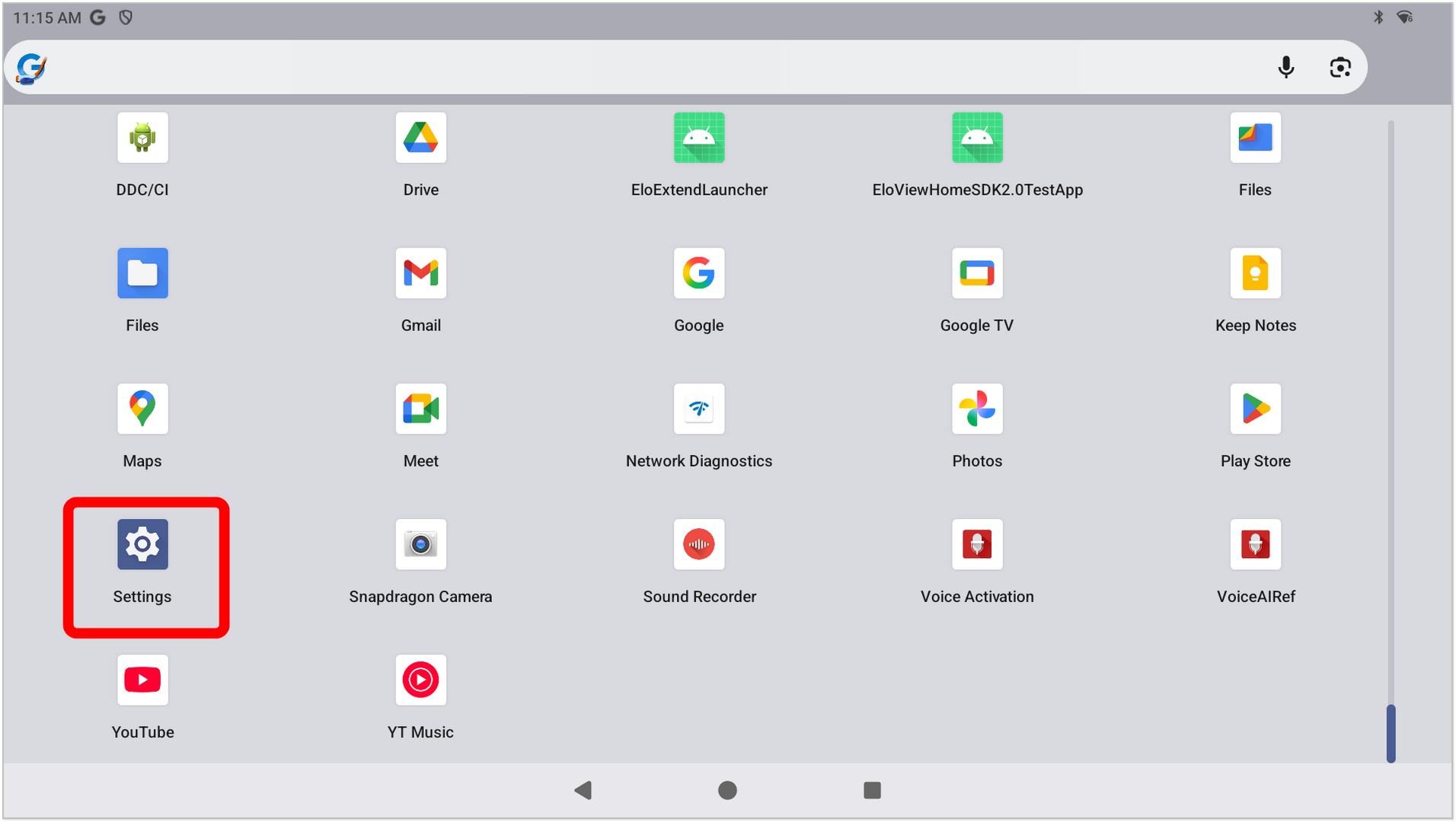This screenshot has height=822, width=1456.
Task: Tap the Bluetooth status bar icon
Action: tap(1378, 18)
